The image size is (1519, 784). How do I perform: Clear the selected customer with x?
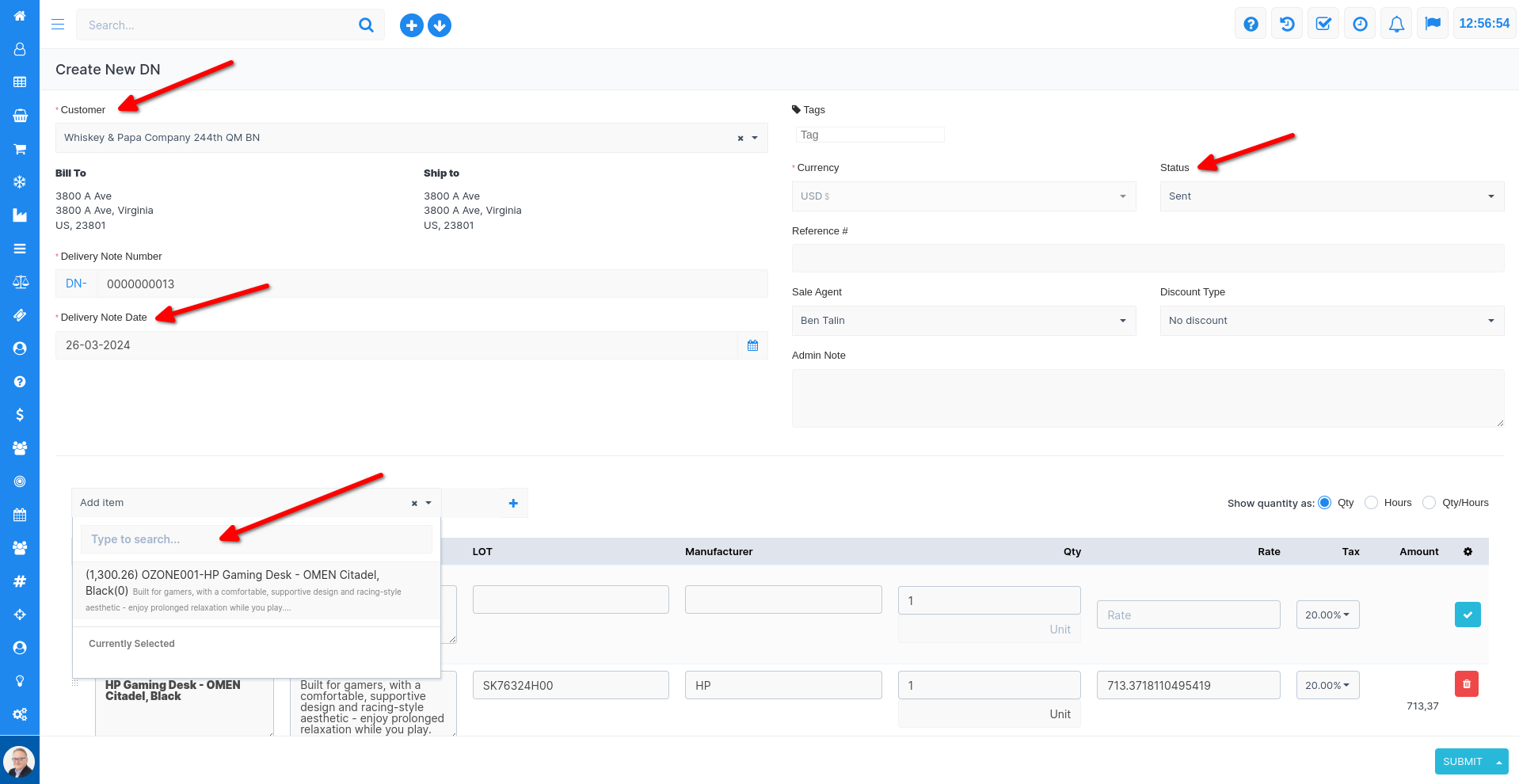click(740, 139)
